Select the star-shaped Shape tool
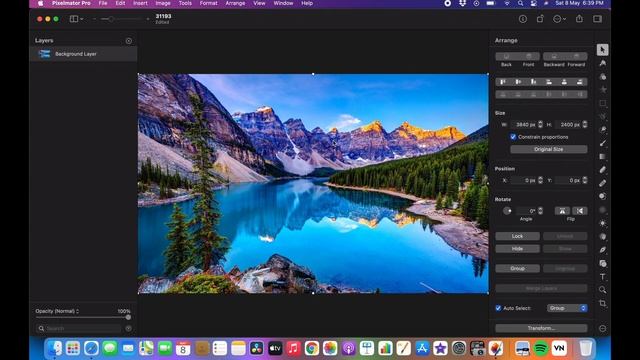The image size is (640, 360). (602, 90)
